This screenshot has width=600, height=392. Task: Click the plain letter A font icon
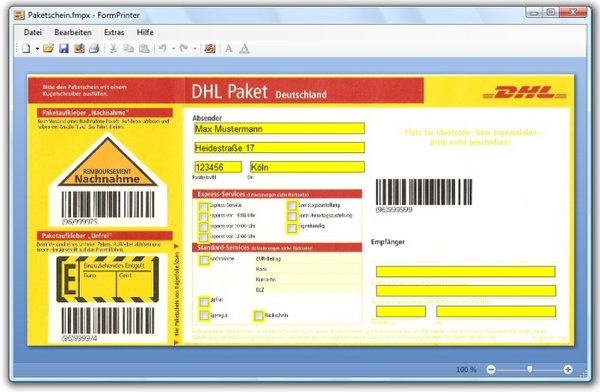pyautogui.click(x=229, y=49)
